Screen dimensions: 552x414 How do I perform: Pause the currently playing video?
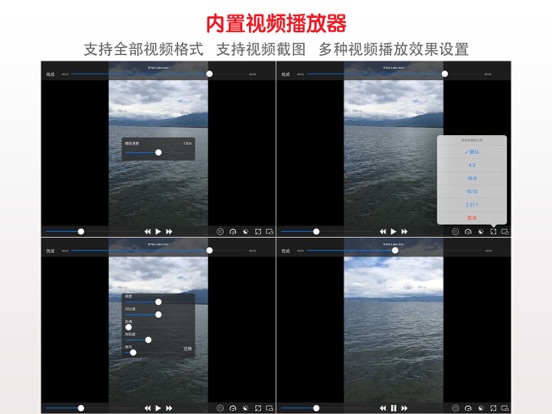(394, 408)
